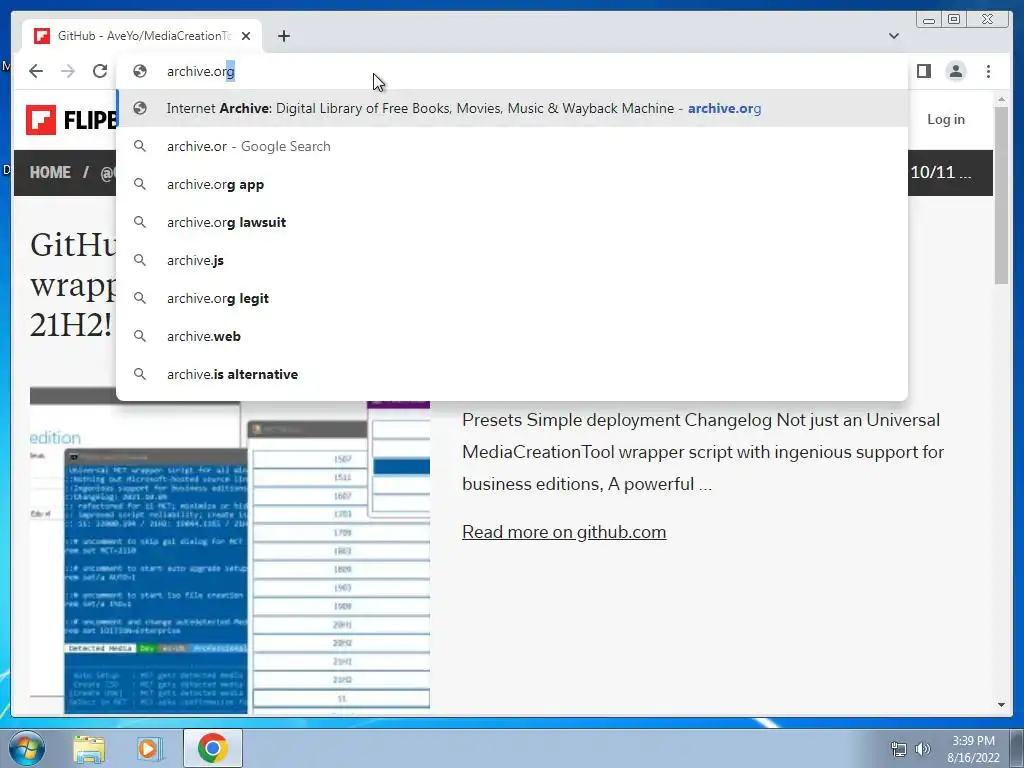Launch Windows Media Player from taskbar

150,748
